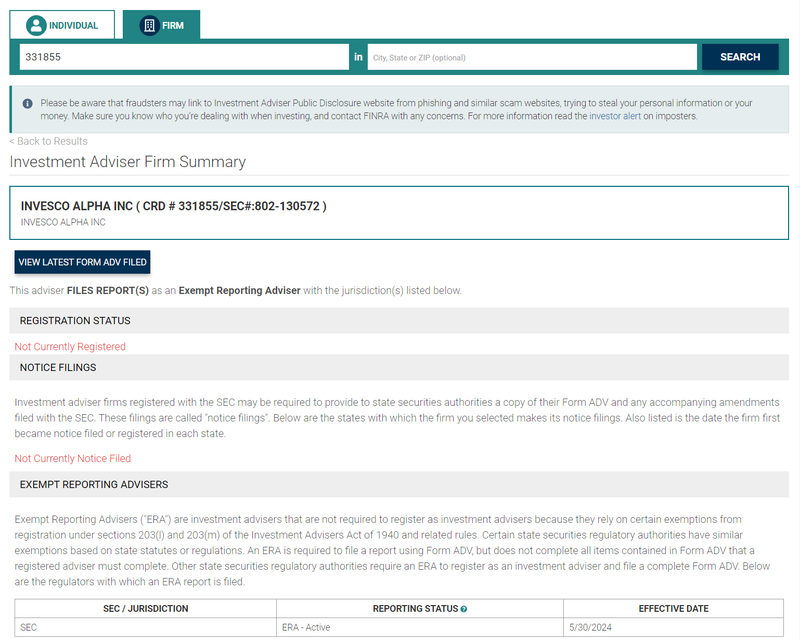Switch to the INDIVIDUAL search tab

62,24
